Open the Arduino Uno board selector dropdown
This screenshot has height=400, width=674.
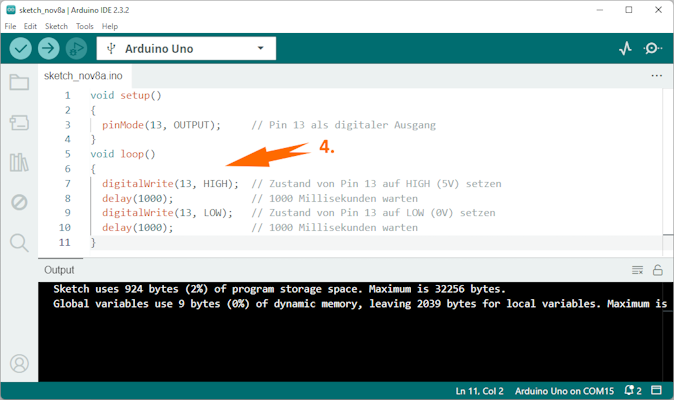[186, 49]
